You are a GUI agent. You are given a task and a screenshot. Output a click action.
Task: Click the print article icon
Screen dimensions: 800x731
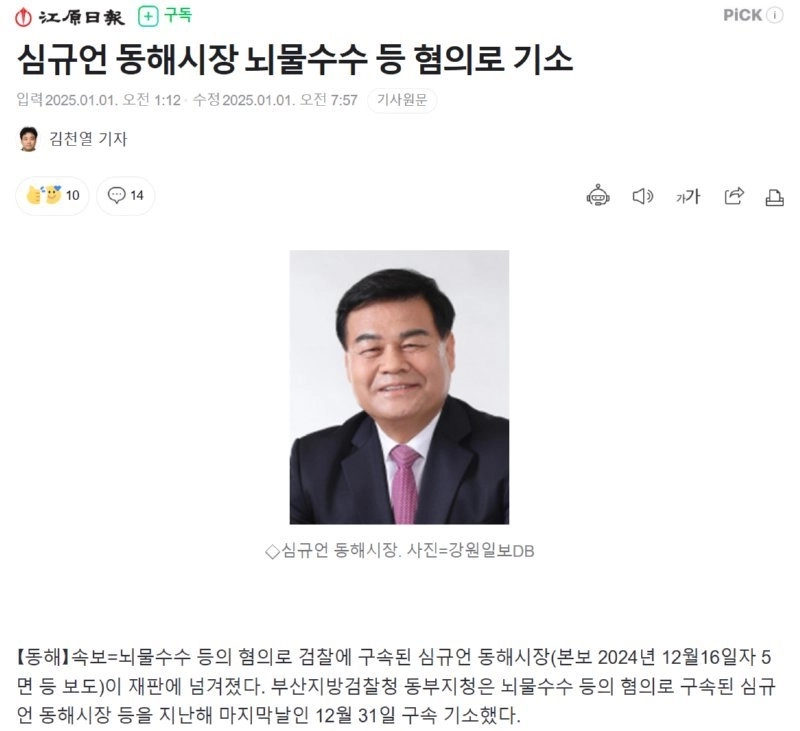(774, 197)
